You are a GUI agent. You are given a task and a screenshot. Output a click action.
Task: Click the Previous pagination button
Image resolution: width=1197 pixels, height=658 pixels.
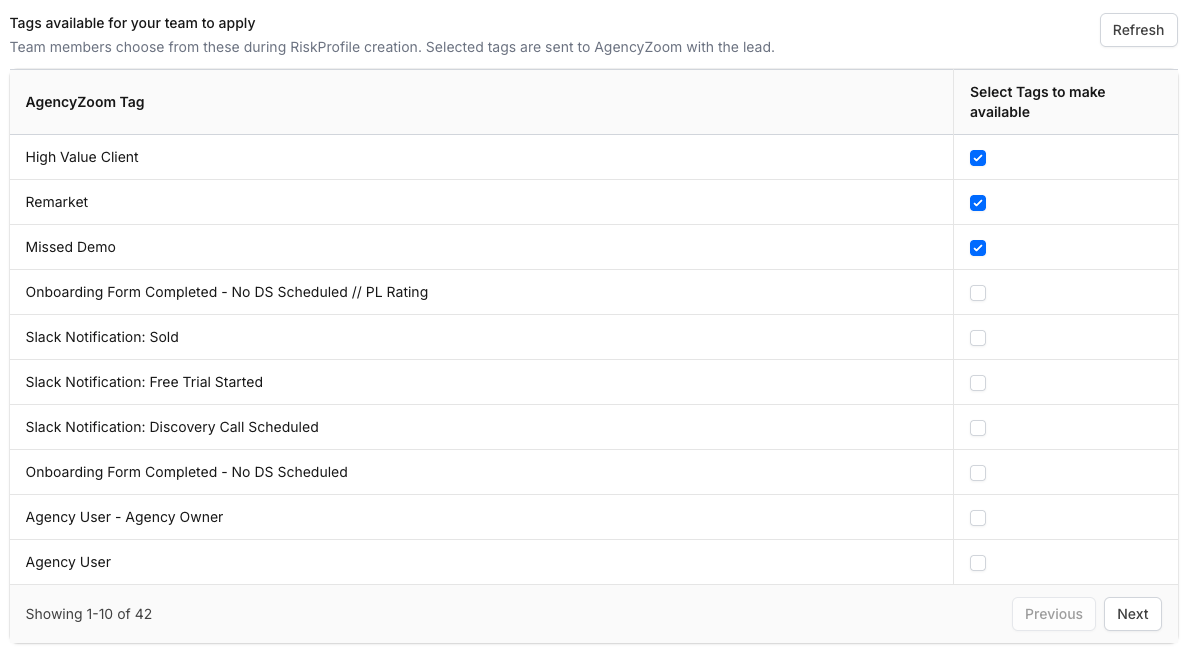[1053, 614]
